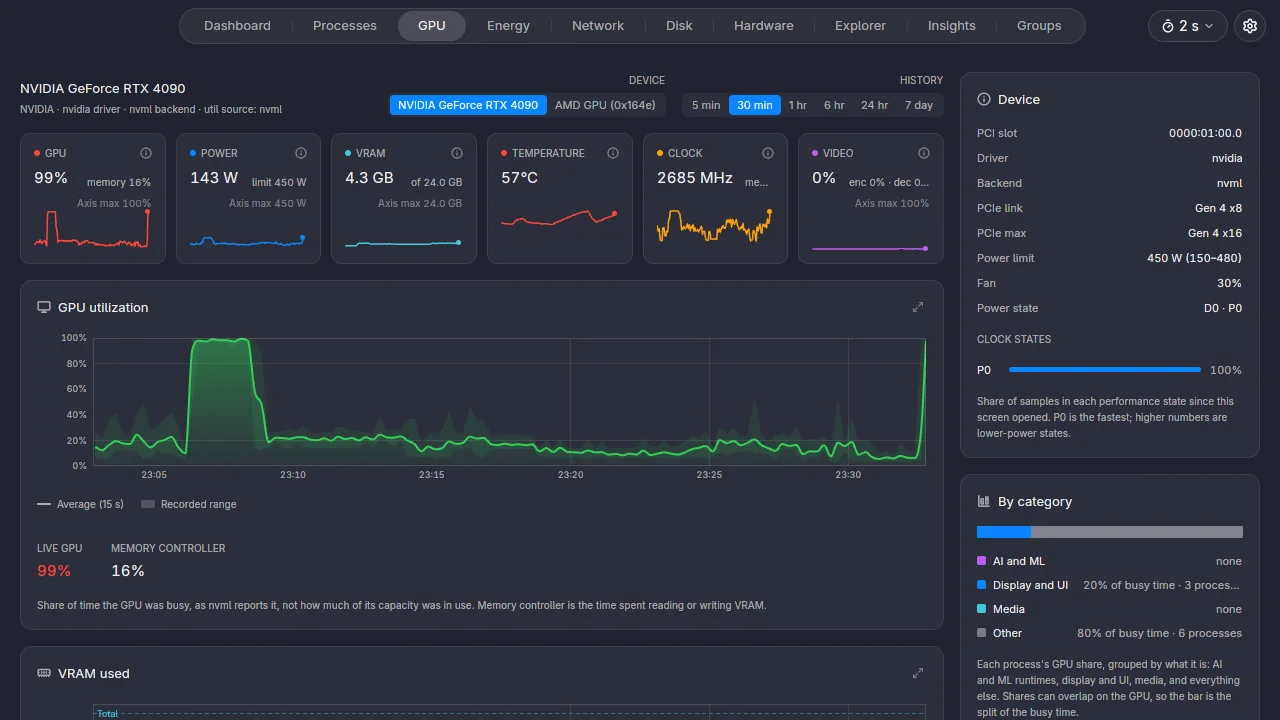Click the info icon on POWER card
This screenshot has width=1280, height=720.
(x=301, y=153)
